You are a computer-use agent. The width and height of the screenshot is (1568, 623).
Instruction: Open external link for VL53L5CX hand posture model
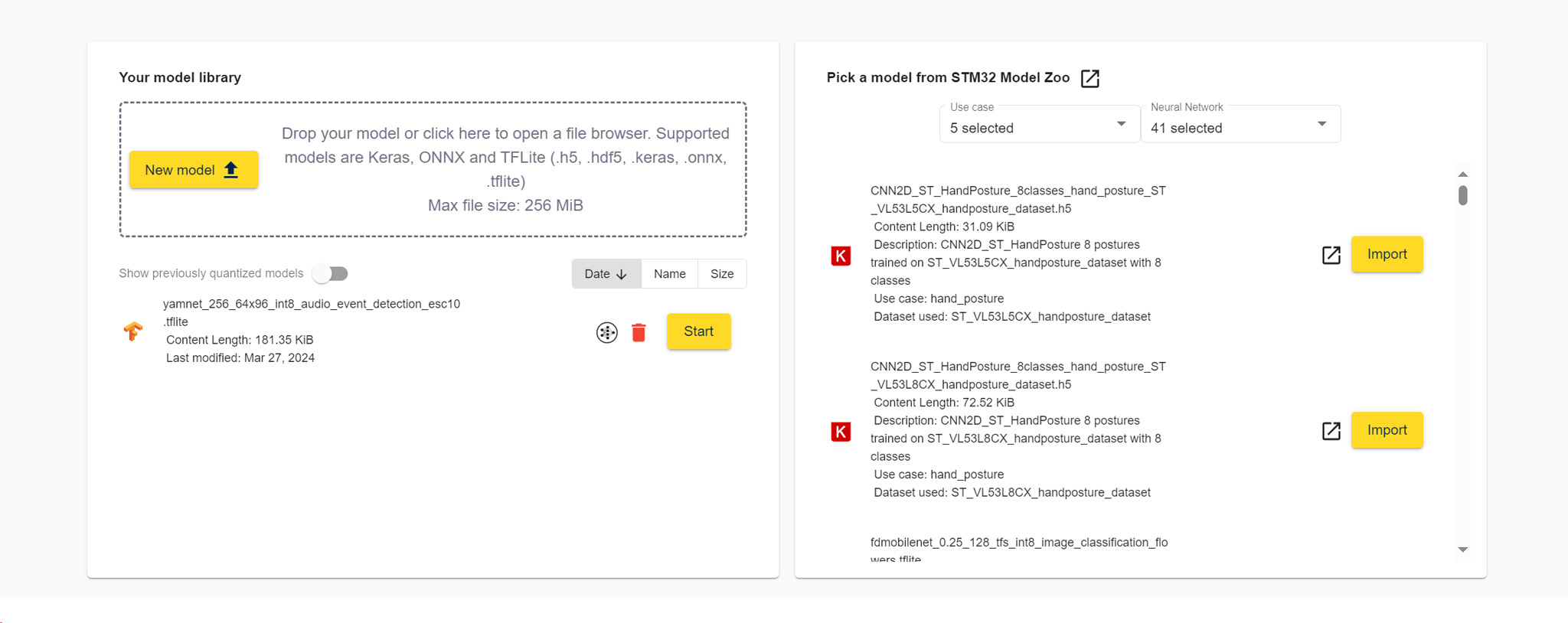click(x=1331, y=255)
